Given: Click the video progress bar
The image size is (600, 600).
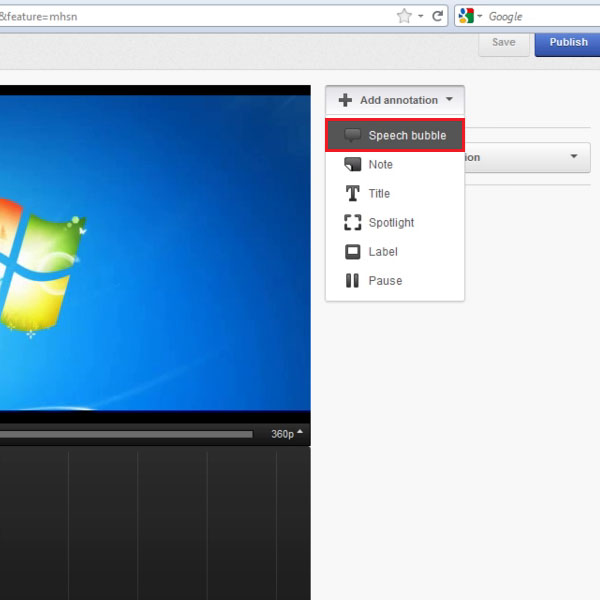Looking at the screenshot, I should pos(126,434).
